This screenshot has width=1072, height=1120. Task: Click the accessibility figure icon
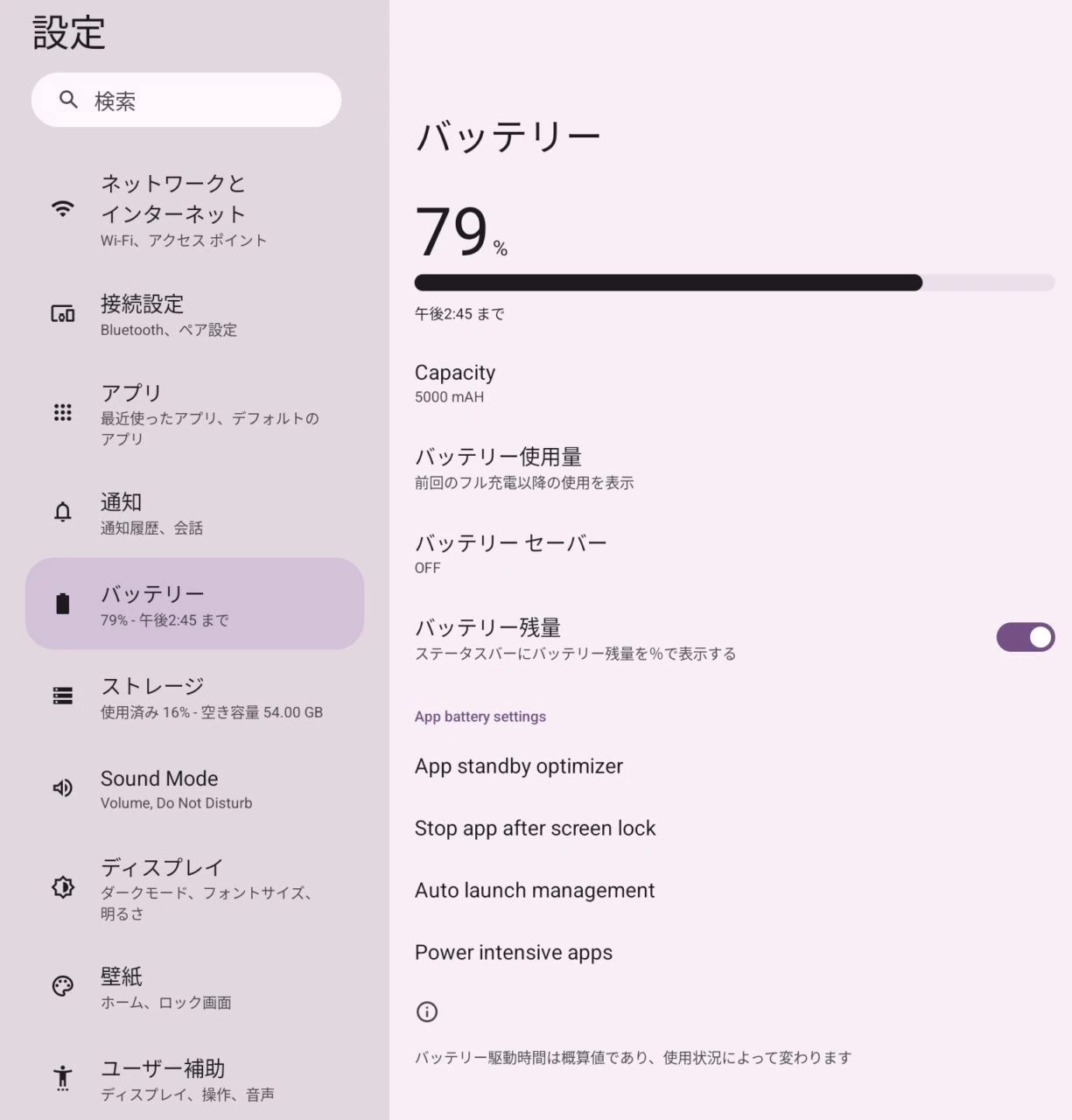pyautogui.click(x=62, y=1077)
